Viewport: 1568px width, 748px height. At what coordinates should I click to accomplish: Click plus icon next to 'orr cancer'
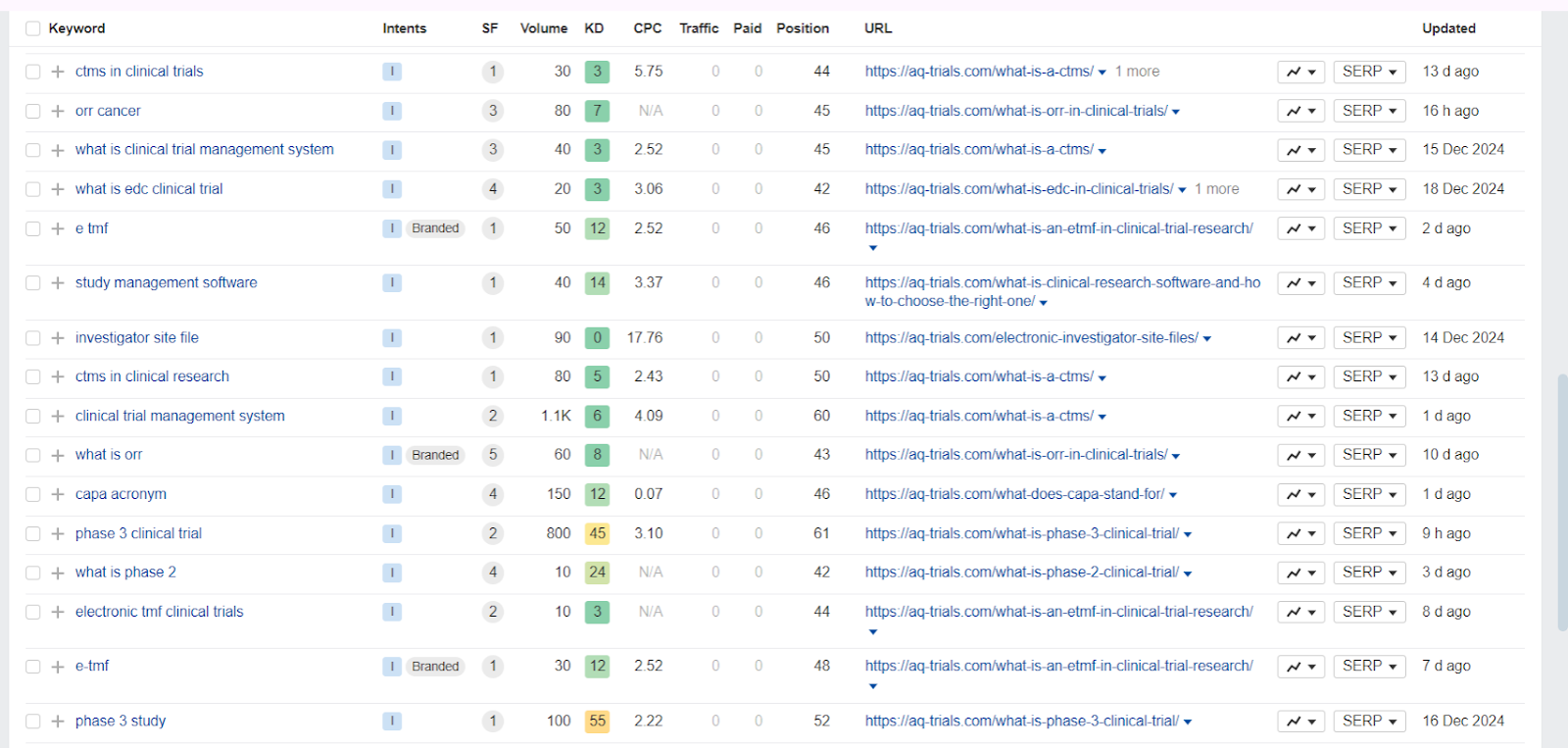click(58, 111)
